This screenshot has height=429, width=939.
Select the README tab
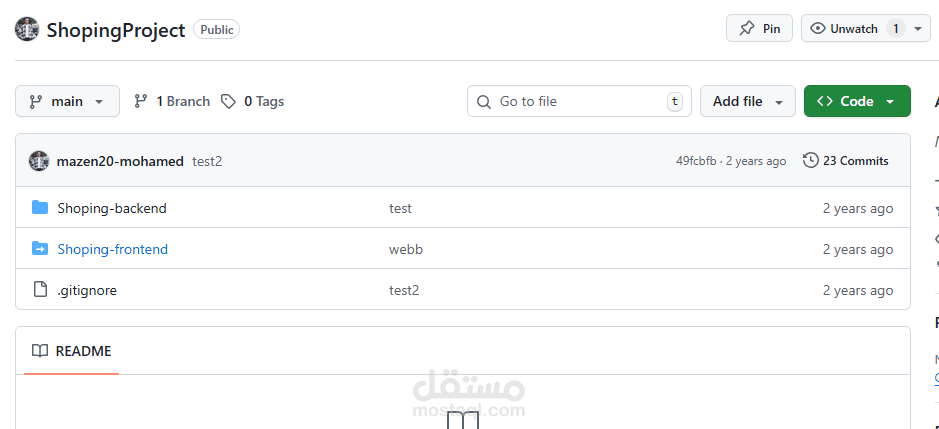71,351
